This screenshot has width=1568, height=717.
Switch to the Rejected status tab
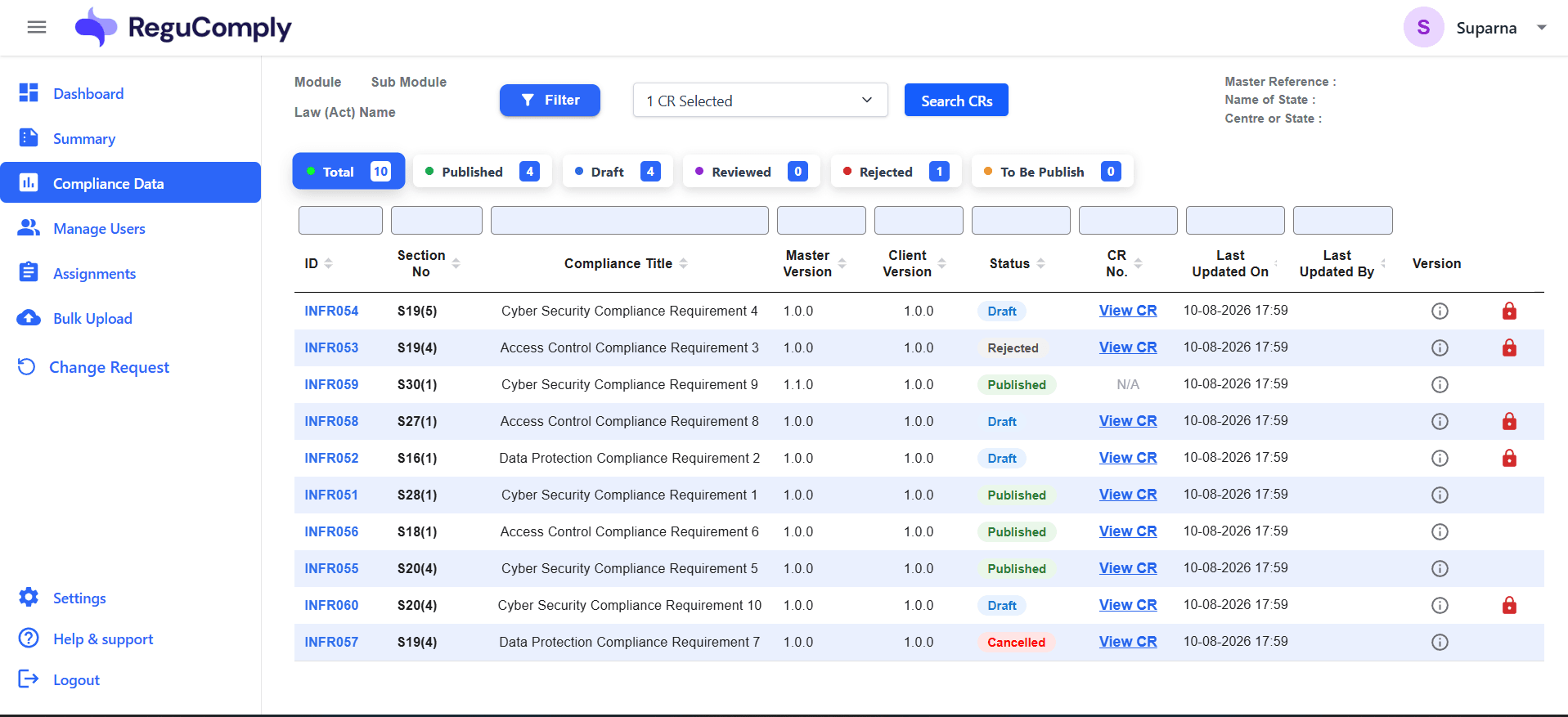tap(896, 172)
